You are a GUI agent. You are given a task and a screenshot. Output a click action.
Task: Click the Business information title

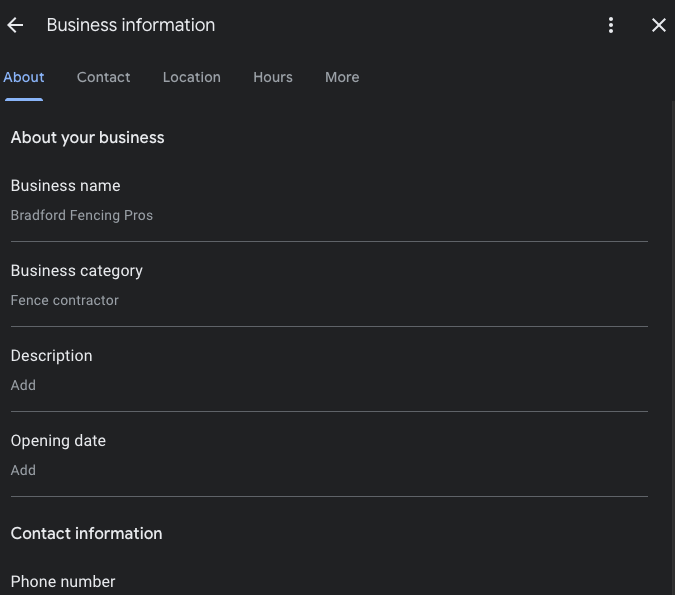point(131,25)
